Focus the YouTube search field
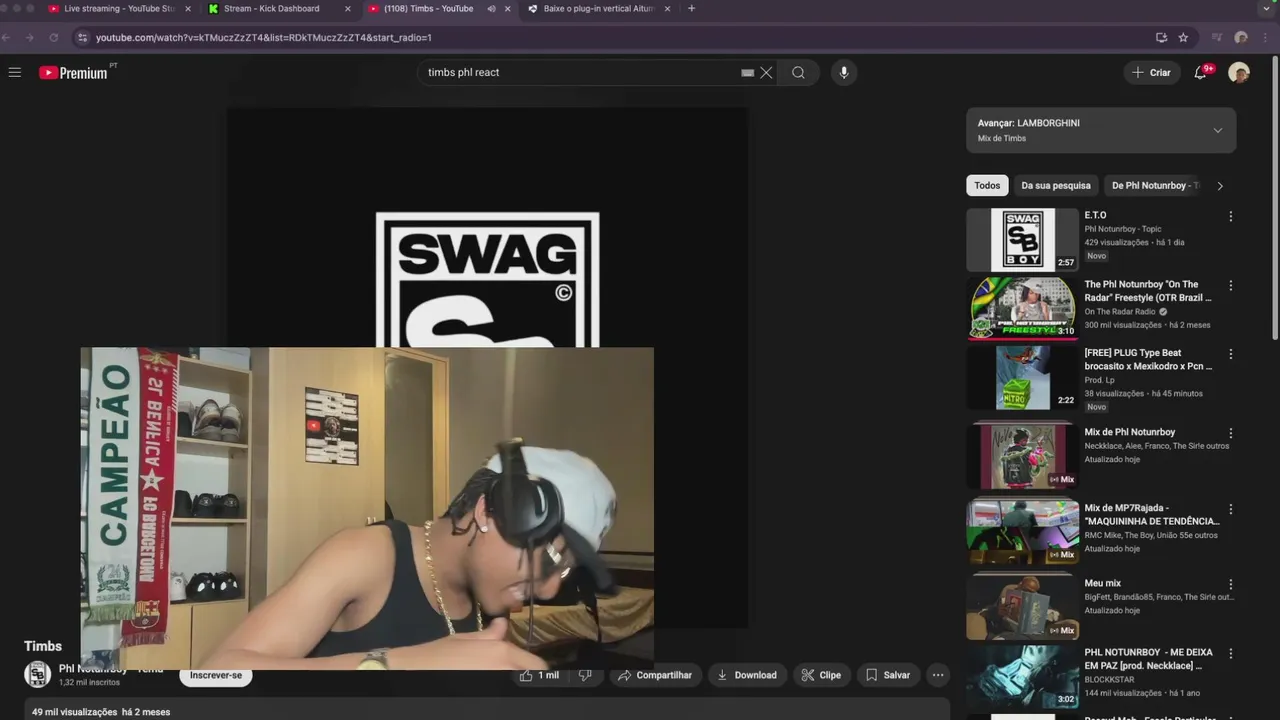Image resolution: width=1280 pixels, height=720 pixels. 580,72
